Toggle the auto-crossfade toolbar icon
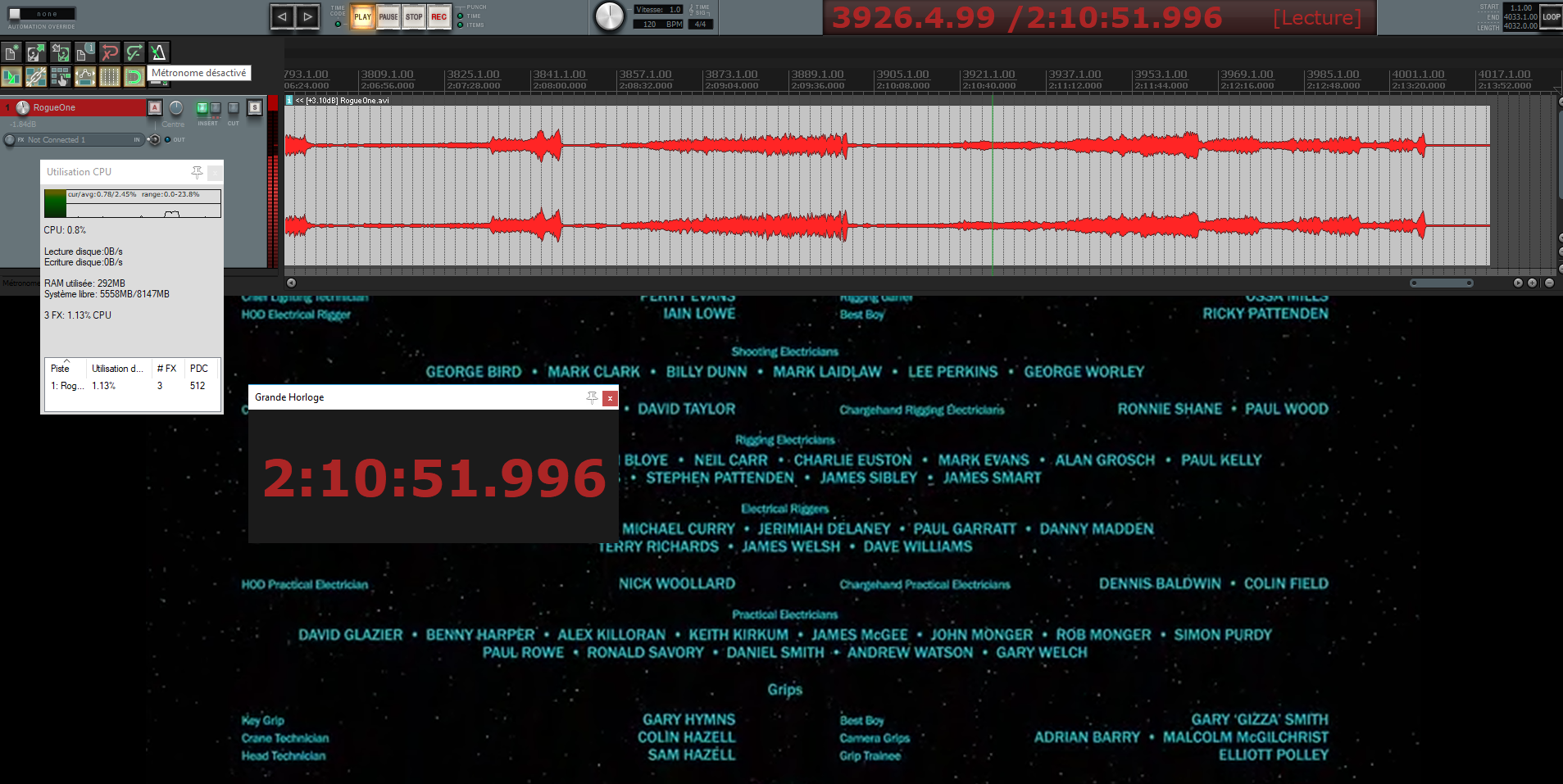This screenshot has height=784, width=1563. (11, 77)
